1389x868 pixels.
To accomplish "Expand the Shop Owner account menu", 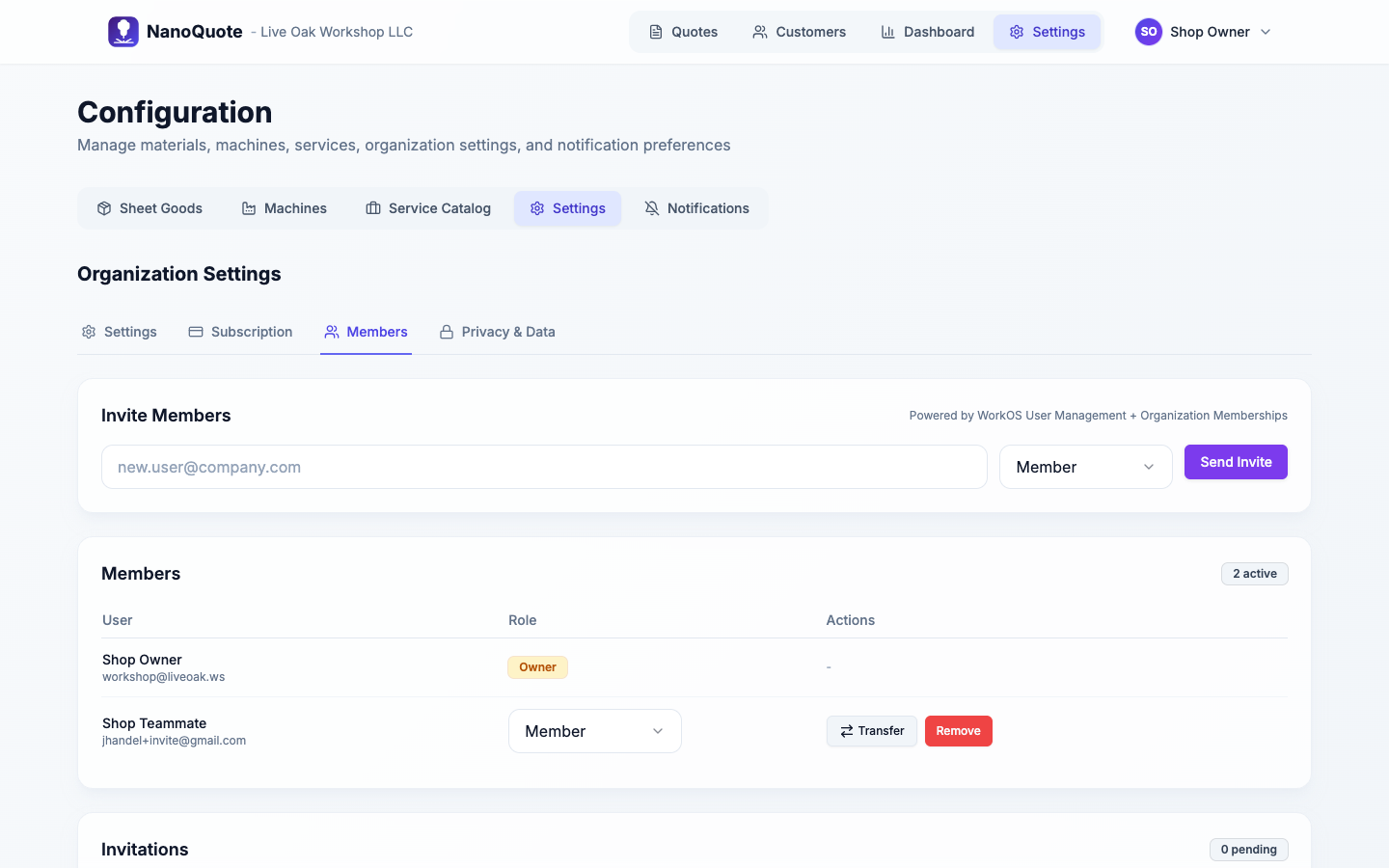I will 1266,32.
